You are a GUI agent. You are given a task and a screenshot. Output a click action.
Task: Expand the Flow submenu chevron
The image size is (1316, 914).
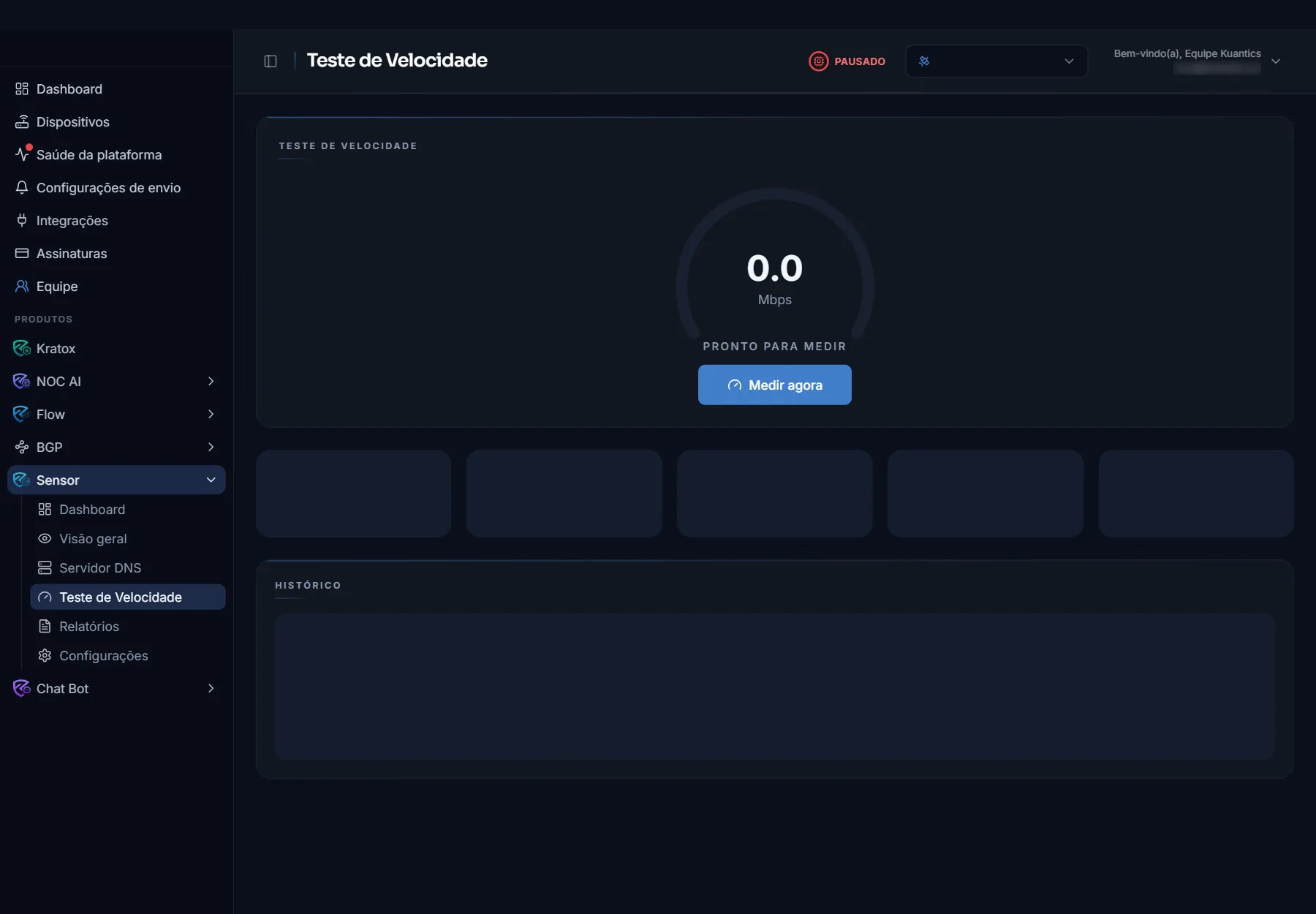(x=211, y=414)
